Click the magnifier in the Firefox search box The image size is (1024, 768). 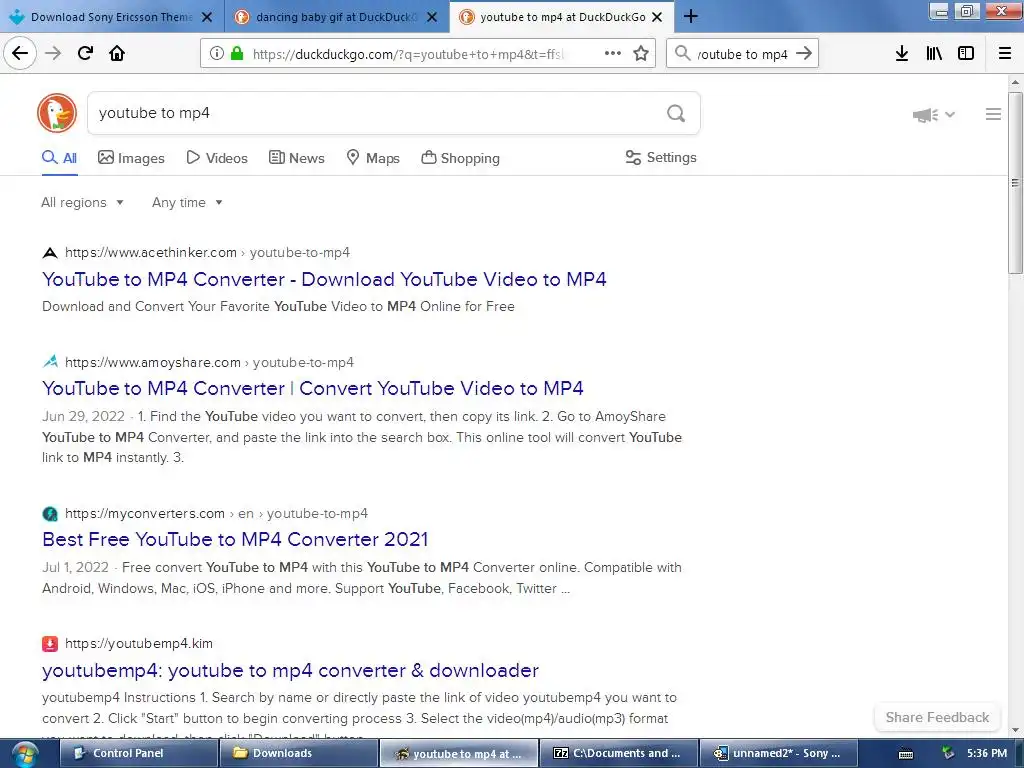point(682,54)
